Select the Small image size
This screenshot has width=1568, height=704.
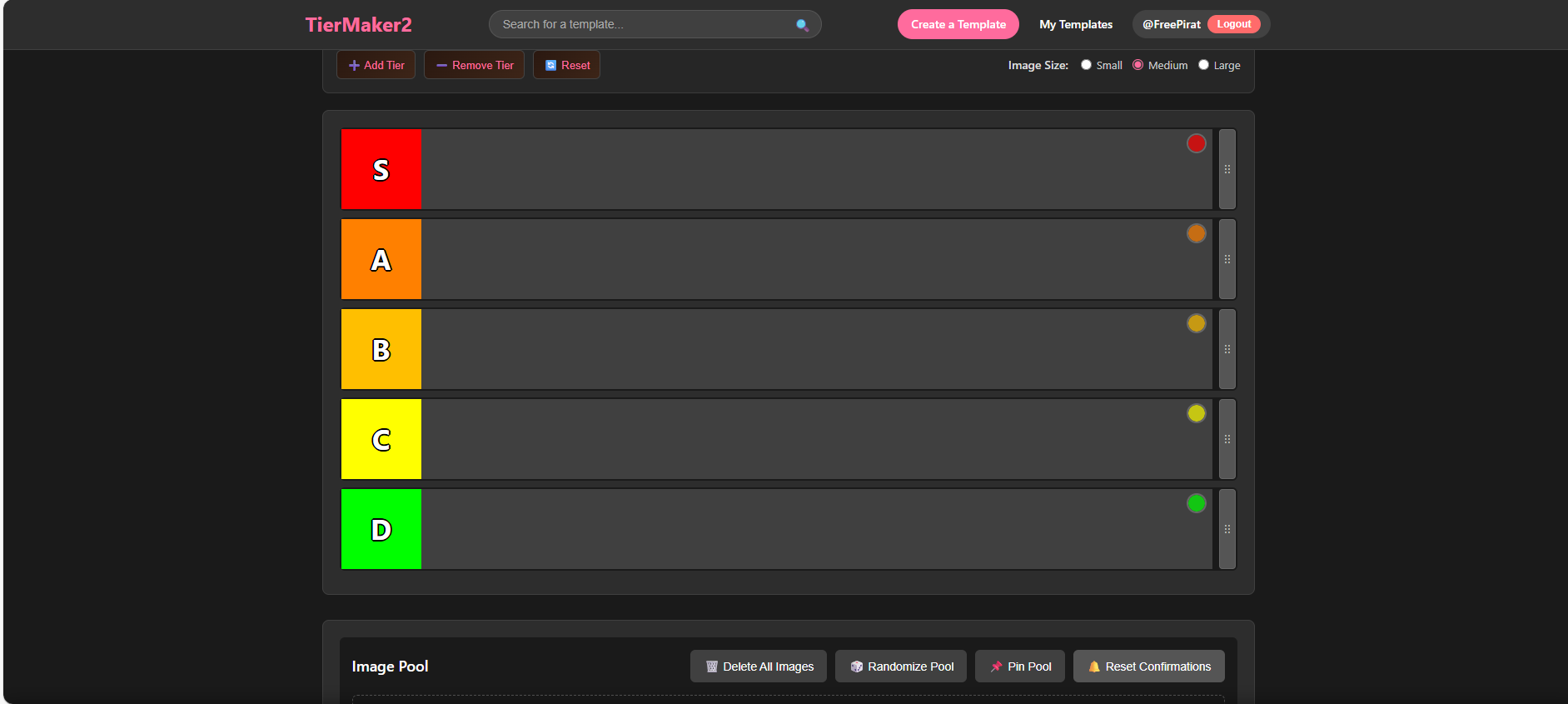point(1086,65)
